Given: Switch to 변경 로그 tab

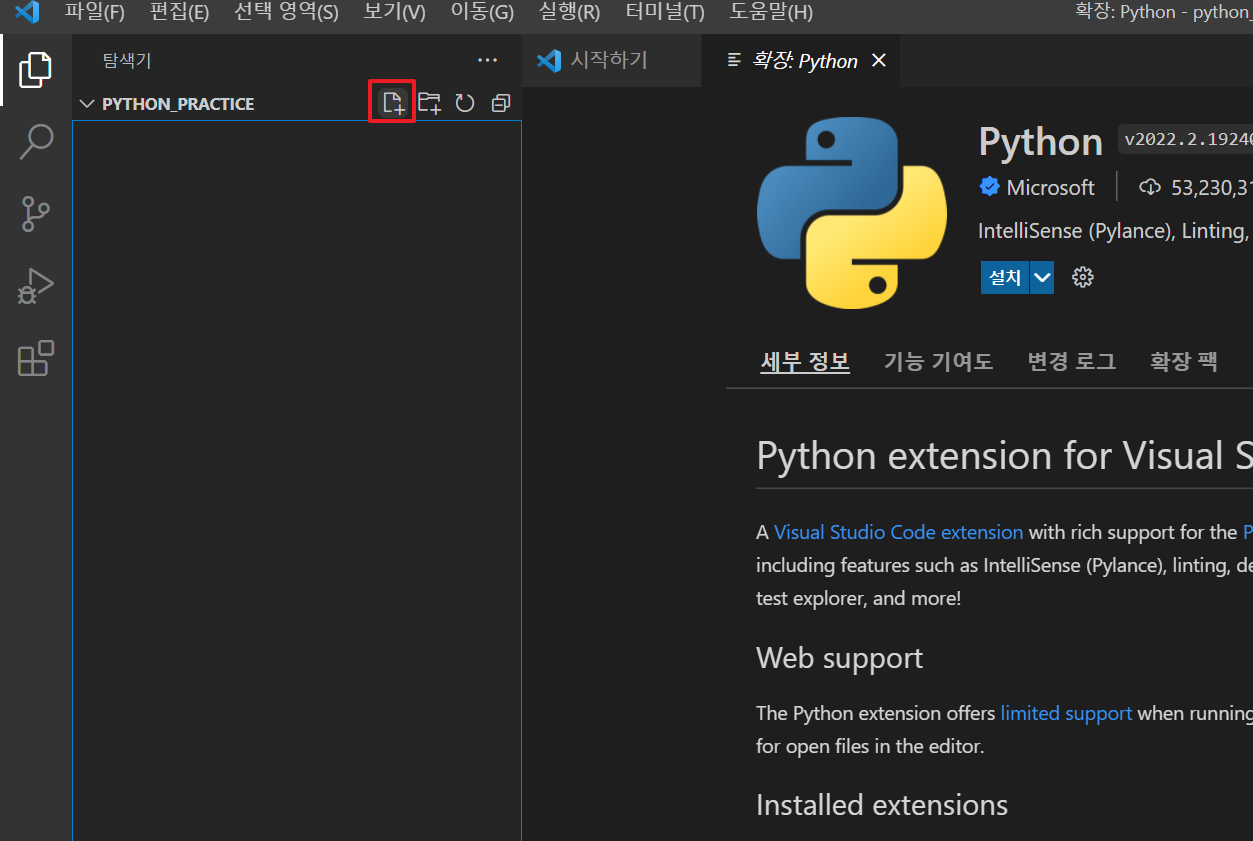Looking at the screenshot, I should pyautogui.click(x=1071, y=361).
